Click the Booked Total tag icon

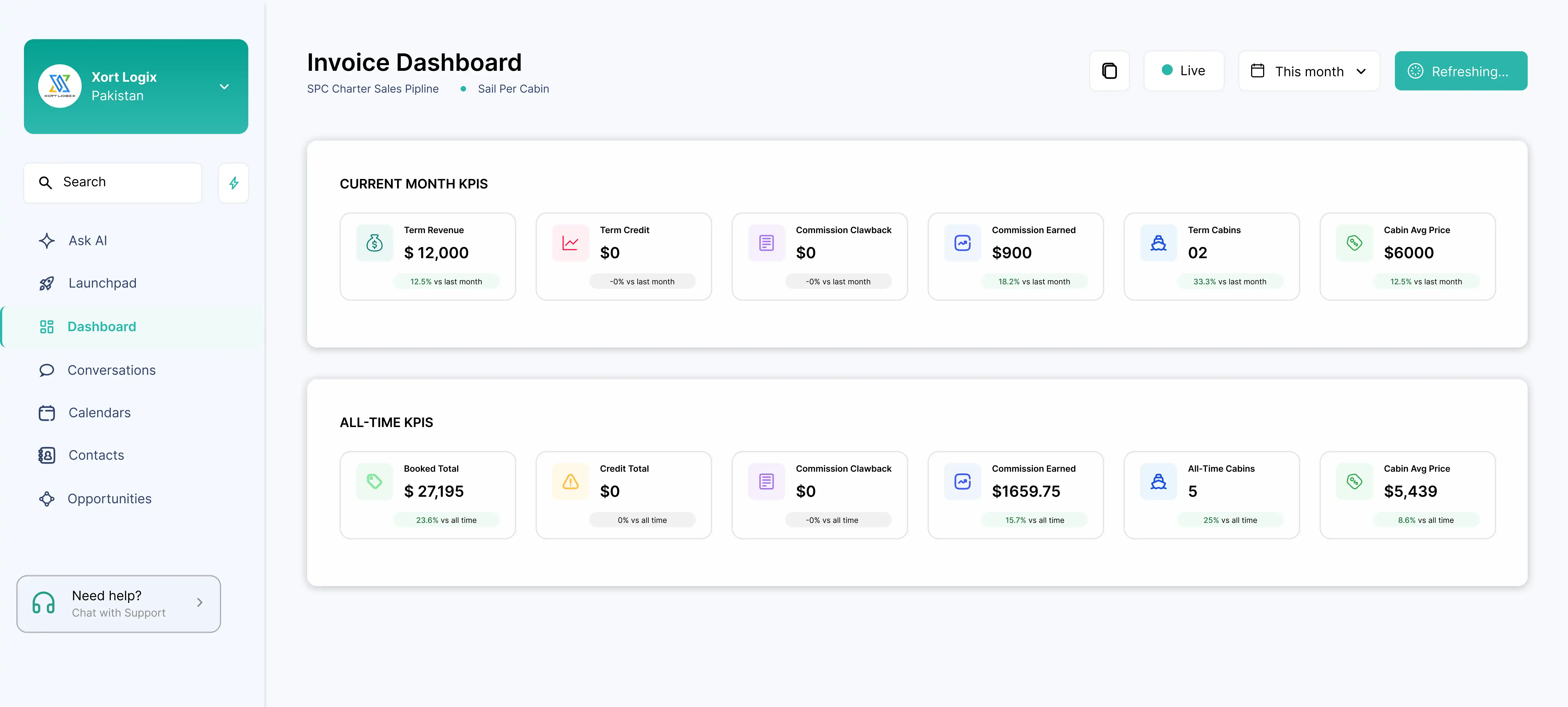374,482
